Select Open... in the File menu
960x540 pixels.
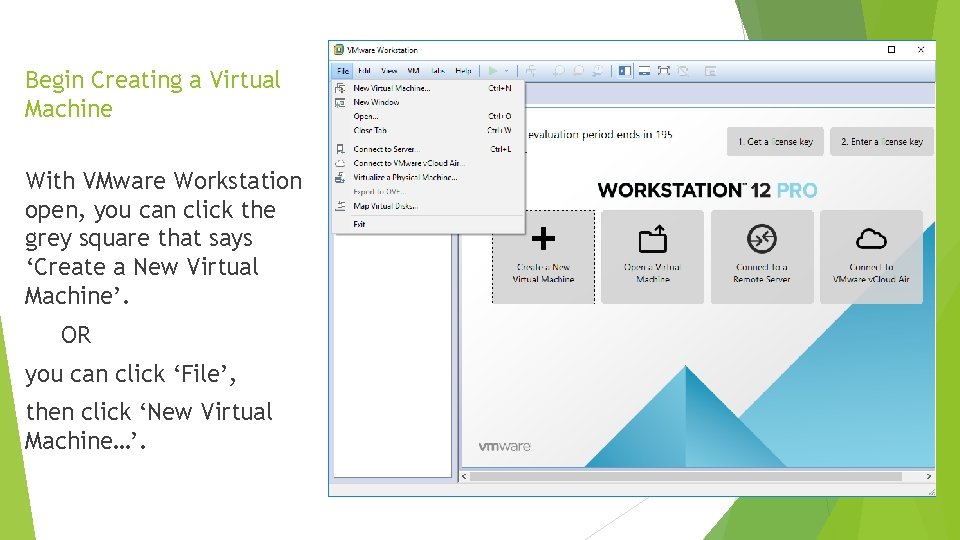[428, 116]
